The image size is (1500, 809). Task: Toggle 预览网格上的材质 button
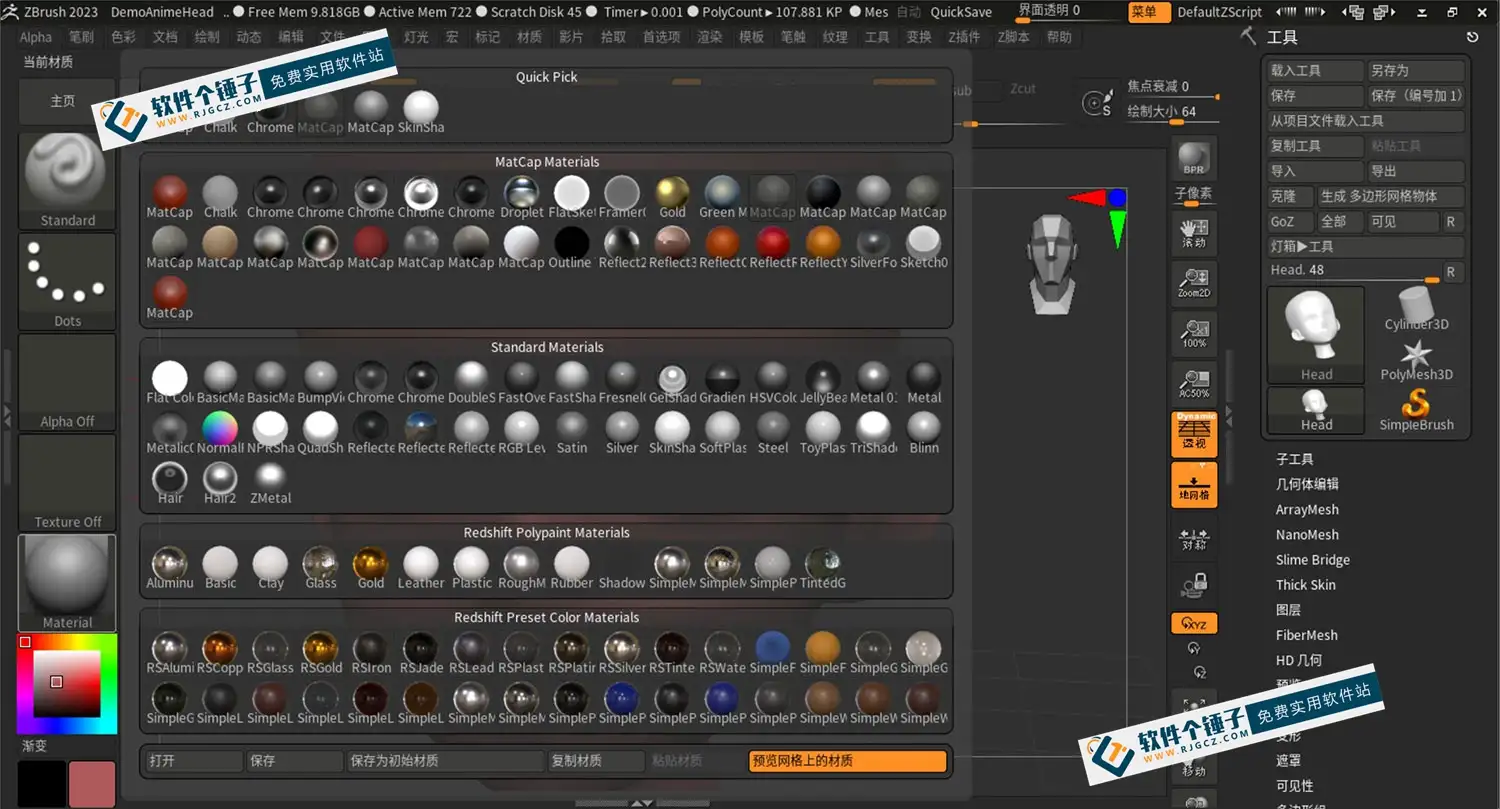pyautogui.click(x=847, y=761)
